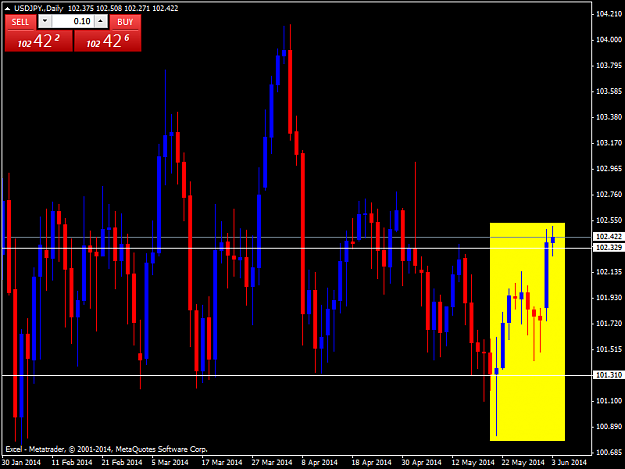The height and width of the screenshot is (469, 625).
Task: Click the 100.890 price axis label
Action: (609, 427)
